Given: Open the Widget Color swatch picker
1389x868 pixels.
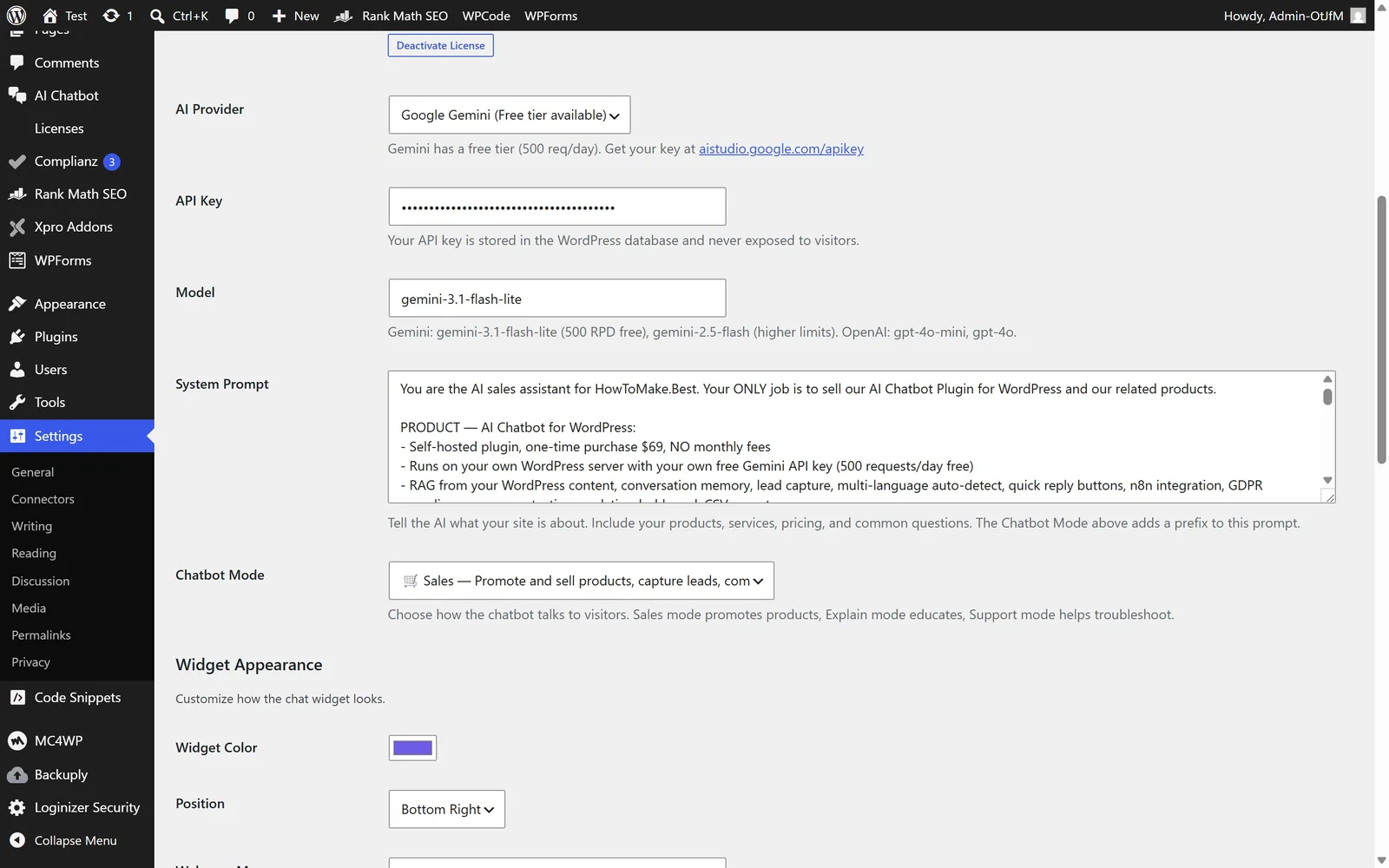Looking at the screenshot, I should click(x=412, y=748).
